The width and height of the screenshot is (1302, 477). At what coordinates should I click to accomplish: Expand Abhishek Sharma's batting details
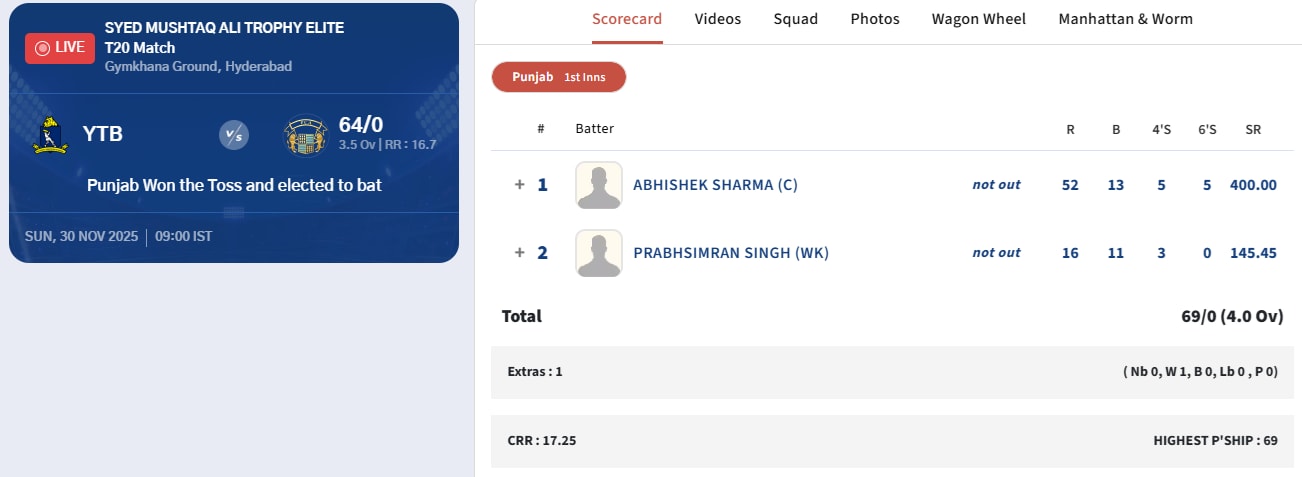[x=520, y=185]
